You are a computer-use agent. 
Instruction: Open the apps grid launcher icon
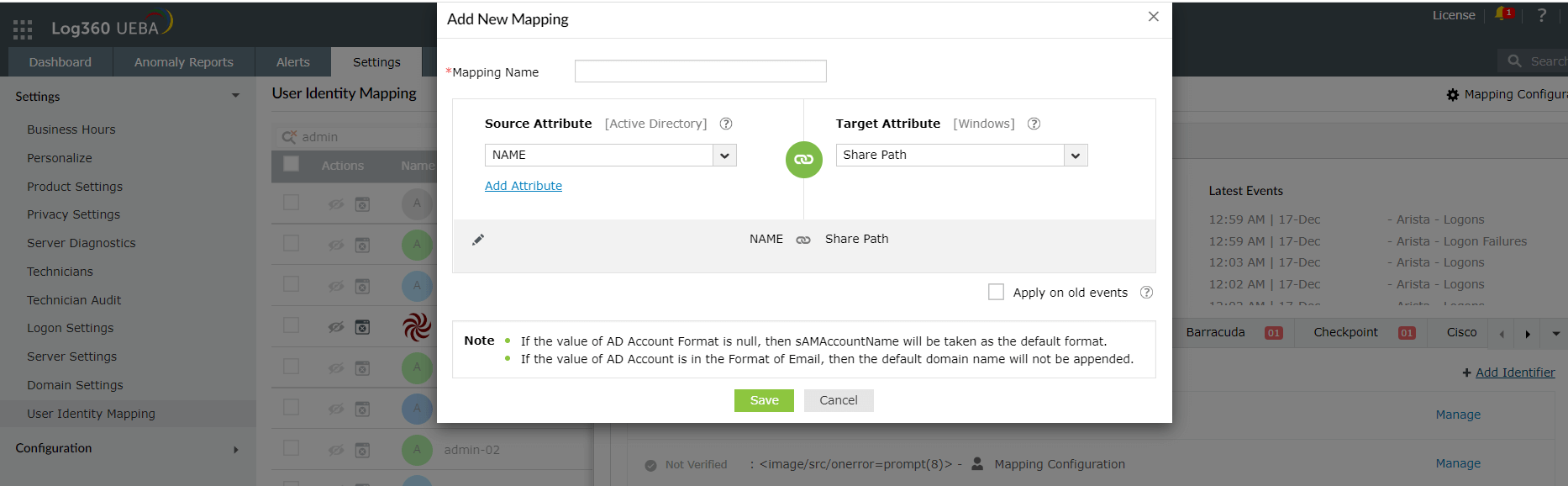23,29
